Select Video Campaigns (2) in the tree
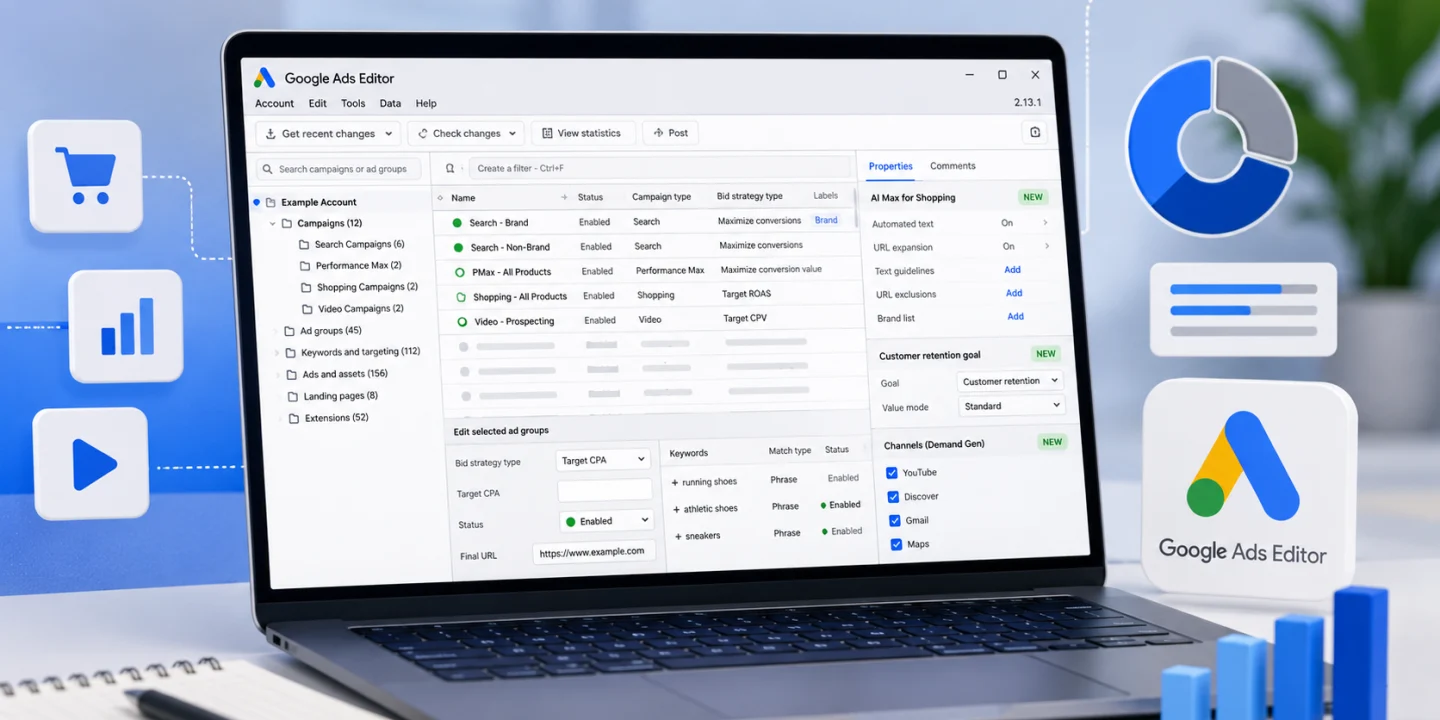1440x720 pixels. tap(361, 309)
